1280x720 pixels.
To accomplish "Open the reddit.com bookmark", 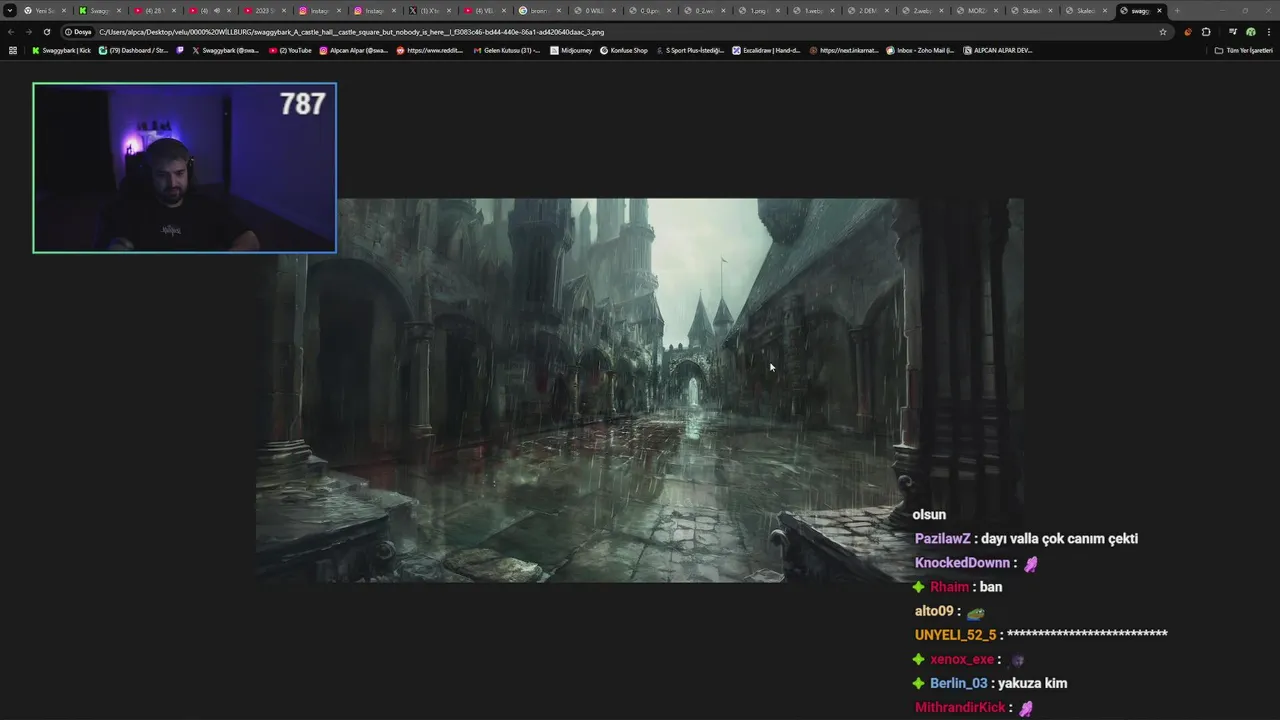I will click(x=430, y=50).
